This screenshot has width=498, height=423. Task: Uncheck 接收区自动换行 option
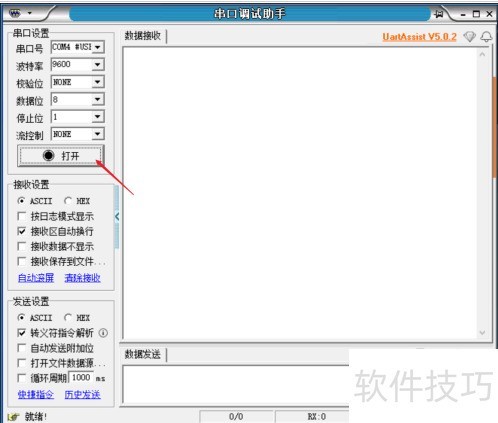[22, 231]
